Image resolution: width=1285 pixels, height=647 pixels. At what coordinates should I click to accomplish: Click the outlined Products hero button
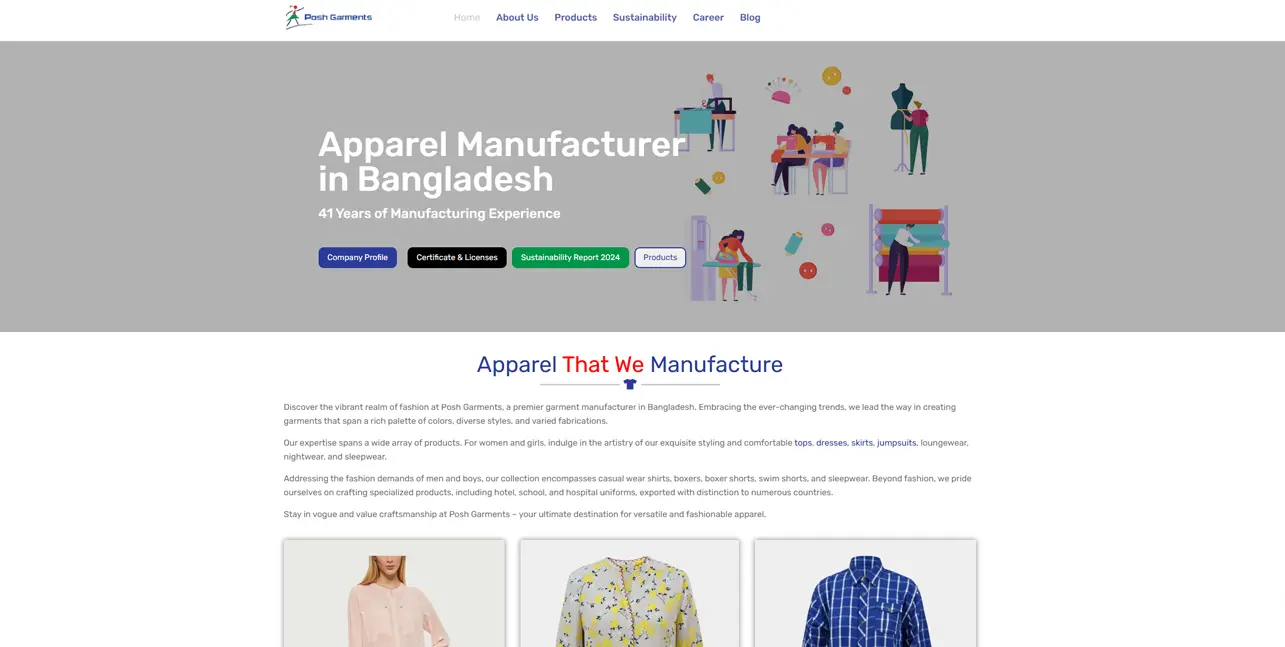[x=660, y=257]
